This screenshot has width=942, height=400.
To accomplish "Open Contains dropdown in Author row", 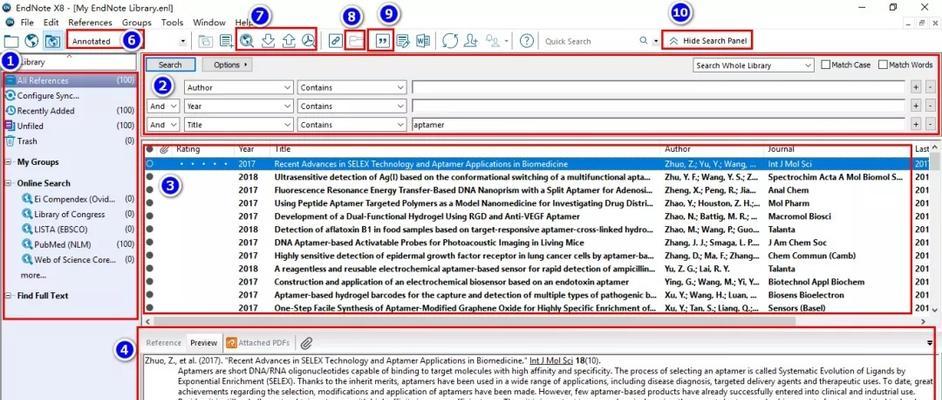I will coord(352,87).
